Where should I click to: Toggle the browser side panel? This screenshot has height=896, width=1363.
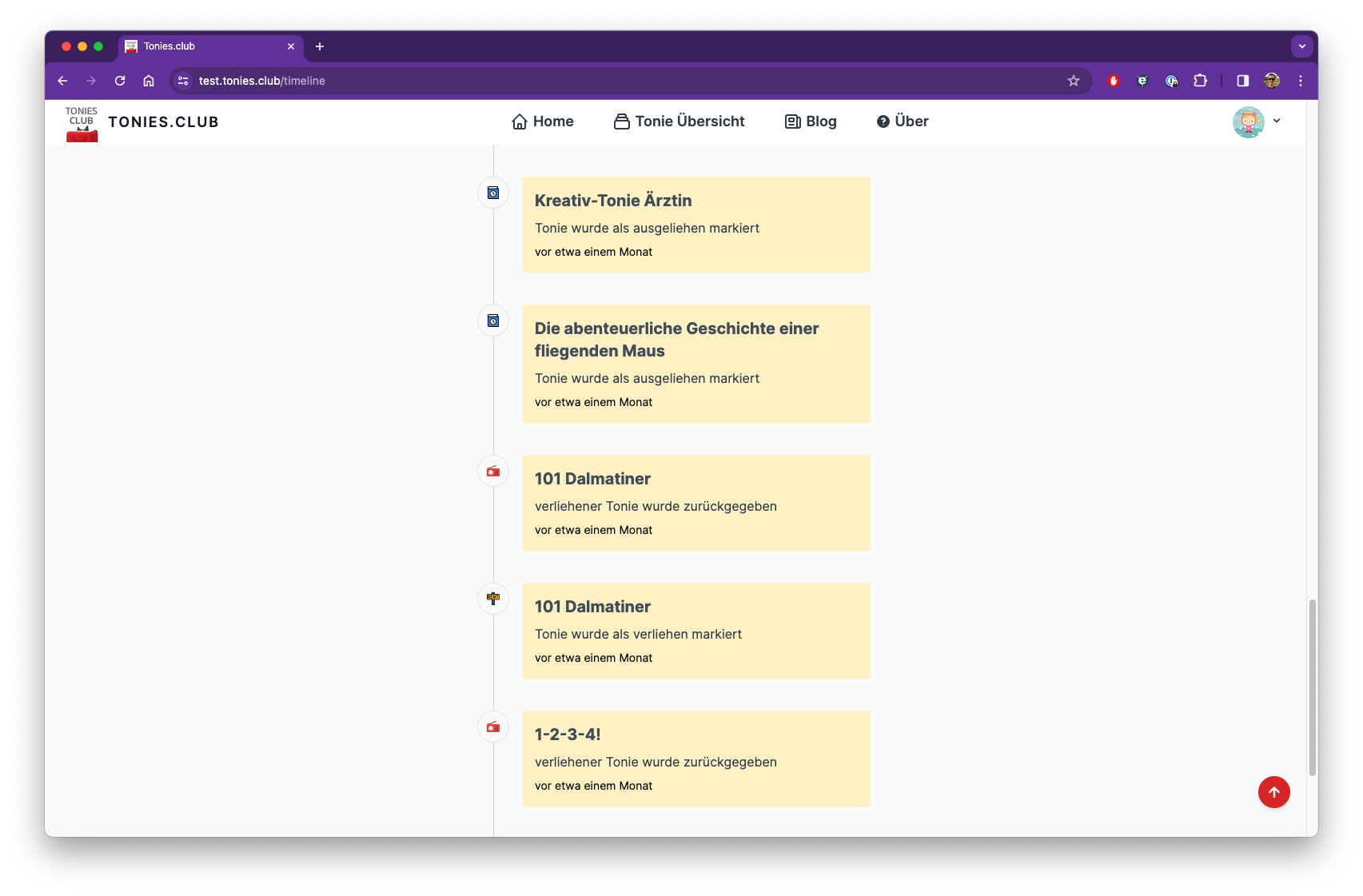tap(1242, 81)
